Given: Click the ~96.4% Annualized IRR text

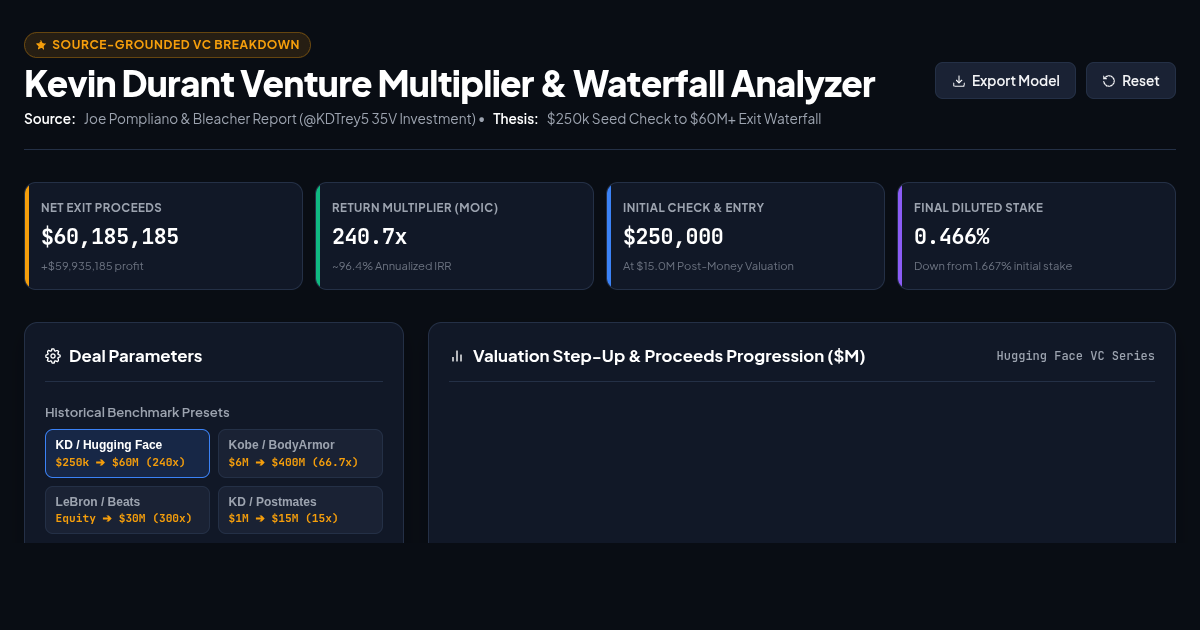Looking at the screenshot, I should tap(391, 266).
